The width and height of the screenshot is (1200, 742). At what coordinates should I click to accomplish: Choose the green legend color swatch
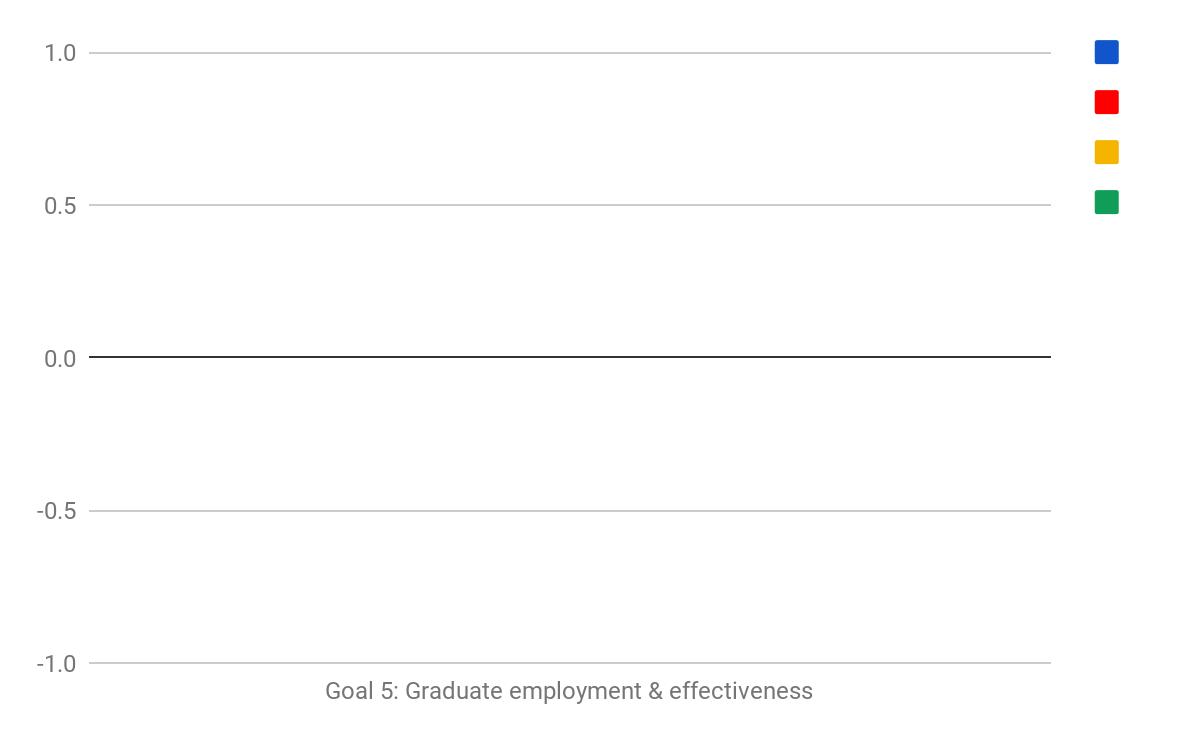click(x=1106, y=202)
